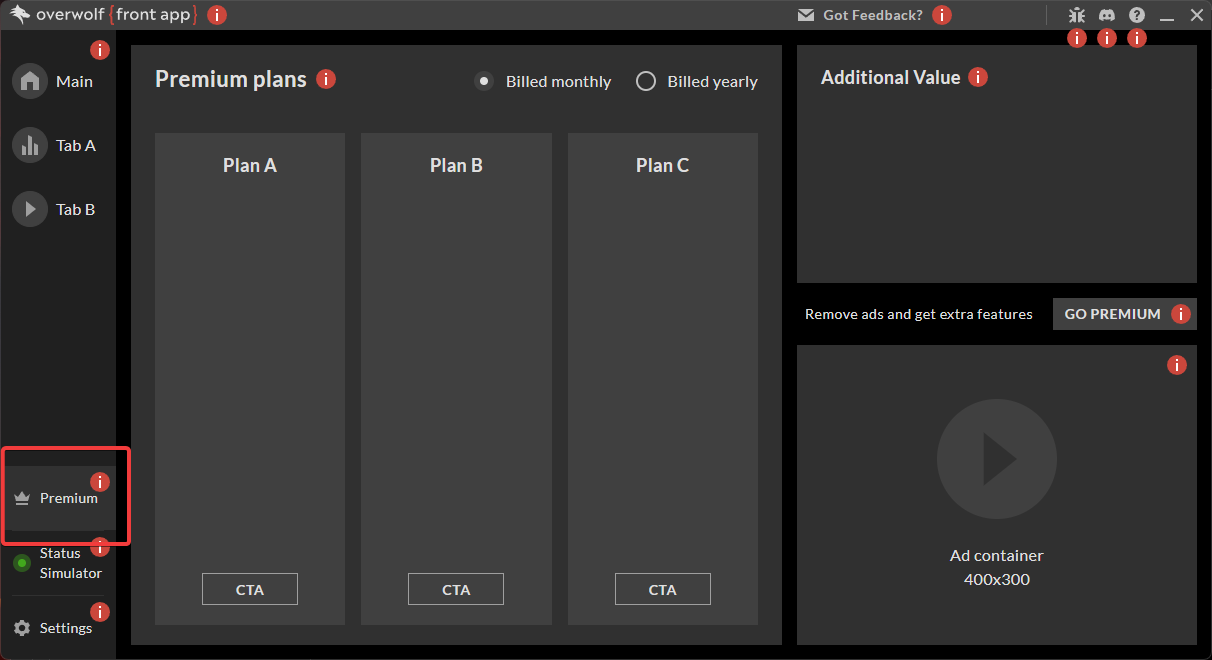Screen dimensions: 1212x660
Task: Click info icon above the Main tab
Action: 100,49
